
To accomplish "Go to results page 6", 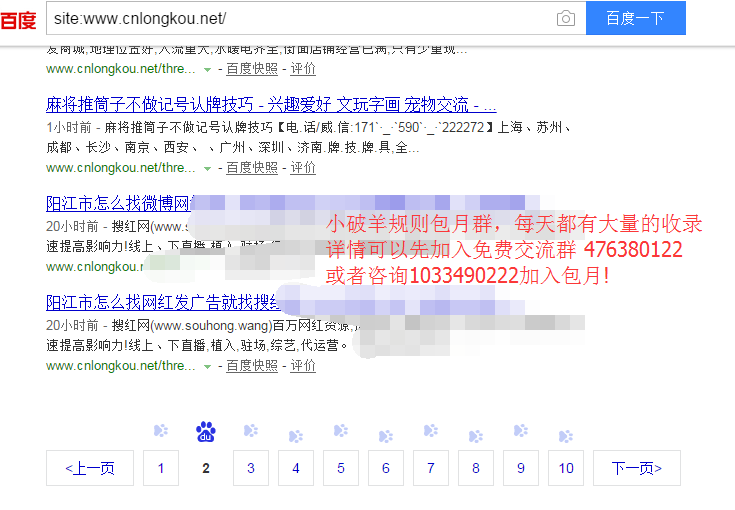I will tap(386, 468).
